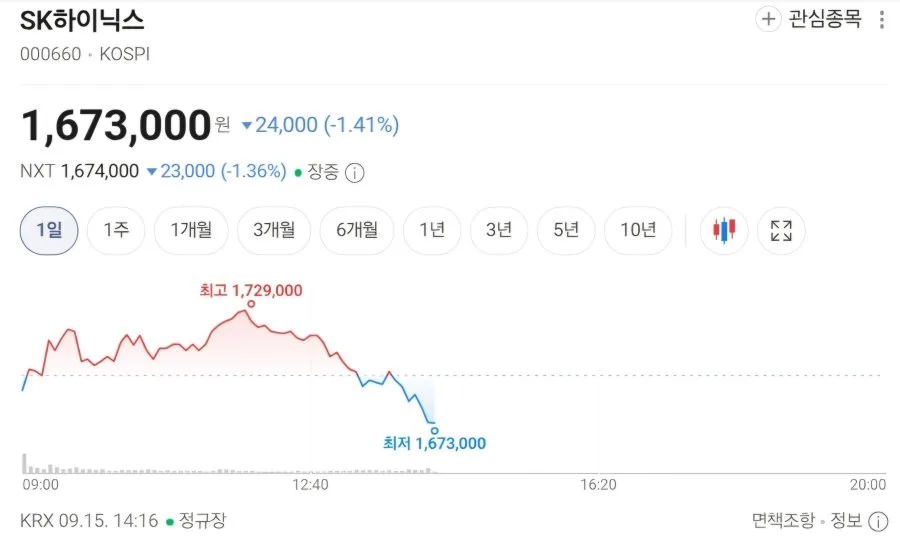Switch chart to 1개월 range
Viewport: 900px width, 545px height.
[x=191, y=231]
